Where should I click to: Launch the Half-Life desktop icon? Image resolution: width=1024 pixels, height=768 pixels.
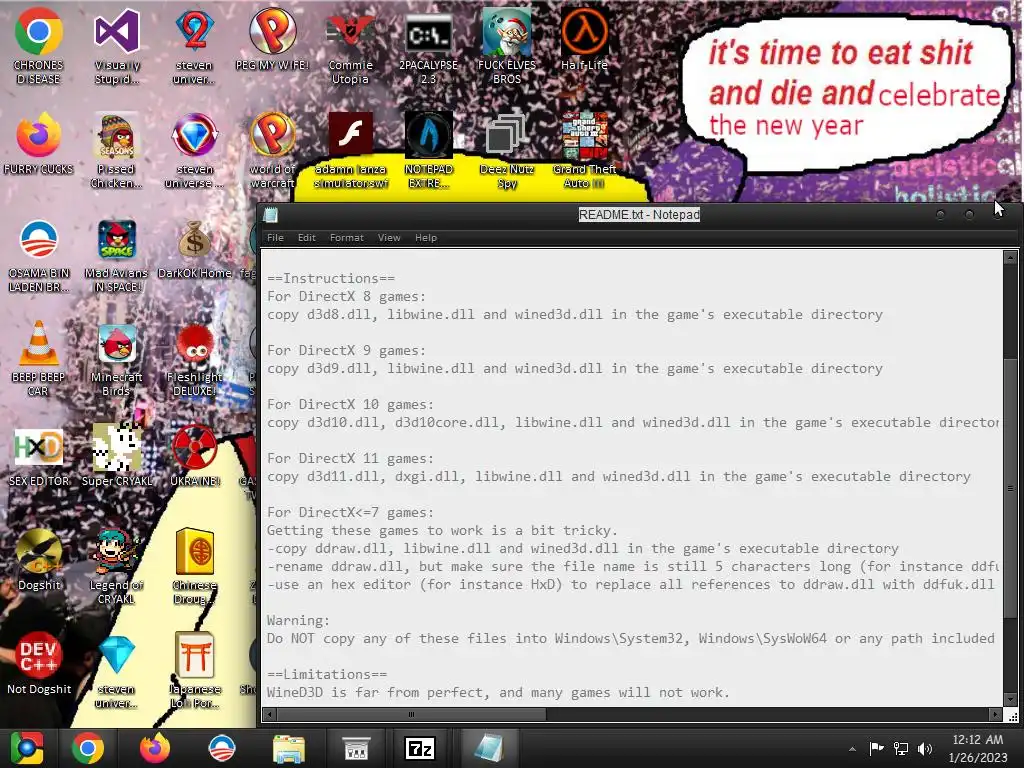tap(584, 39)
